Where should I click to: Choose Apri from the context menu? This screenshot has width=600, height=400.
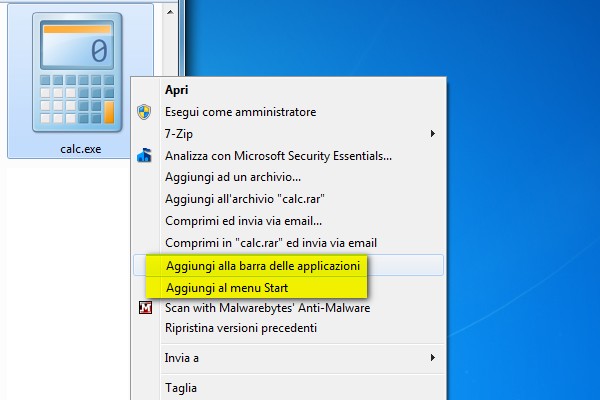coord(176,90)
